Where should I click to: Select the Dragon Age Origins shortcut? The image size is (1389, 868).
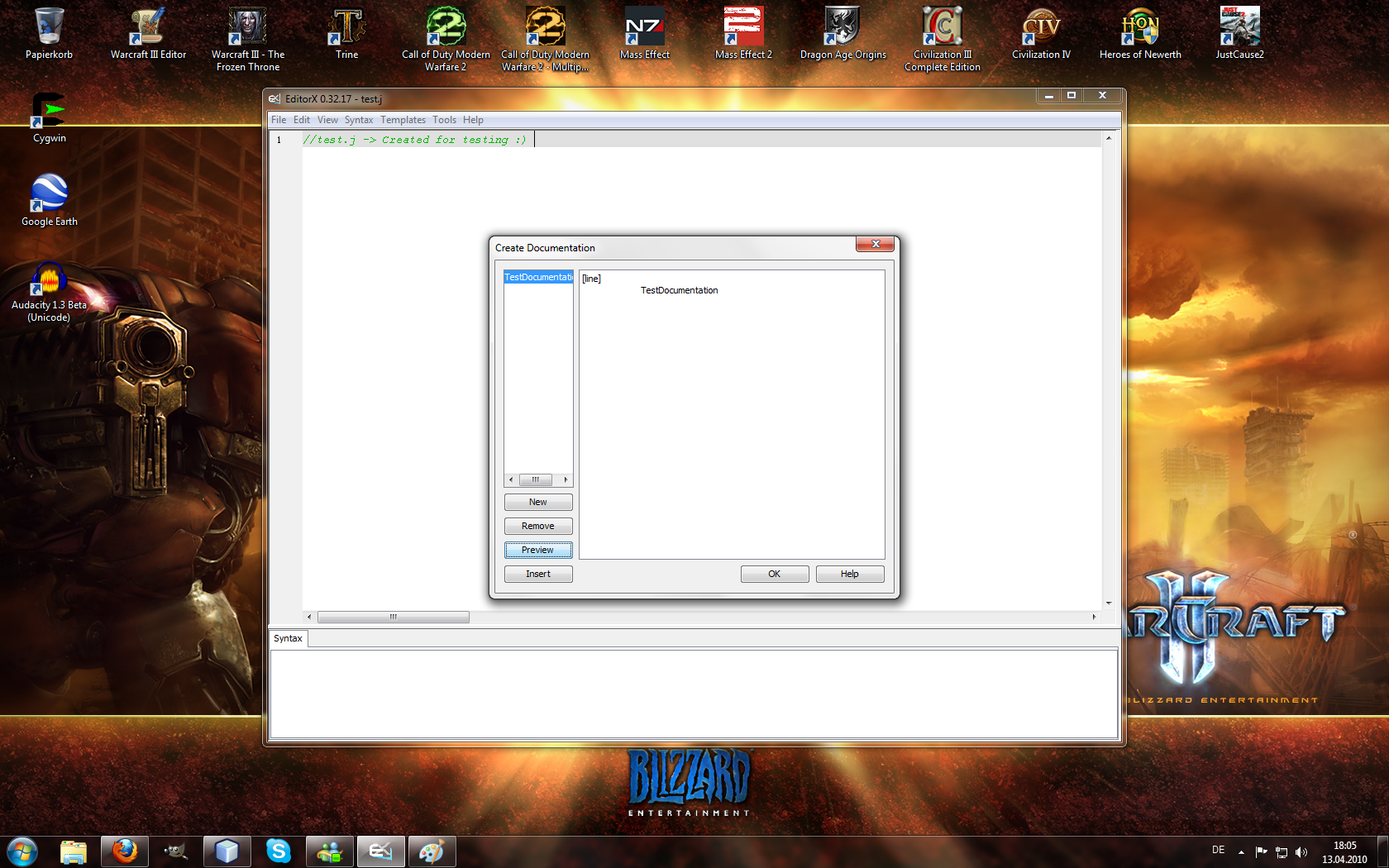coord(842,33)
